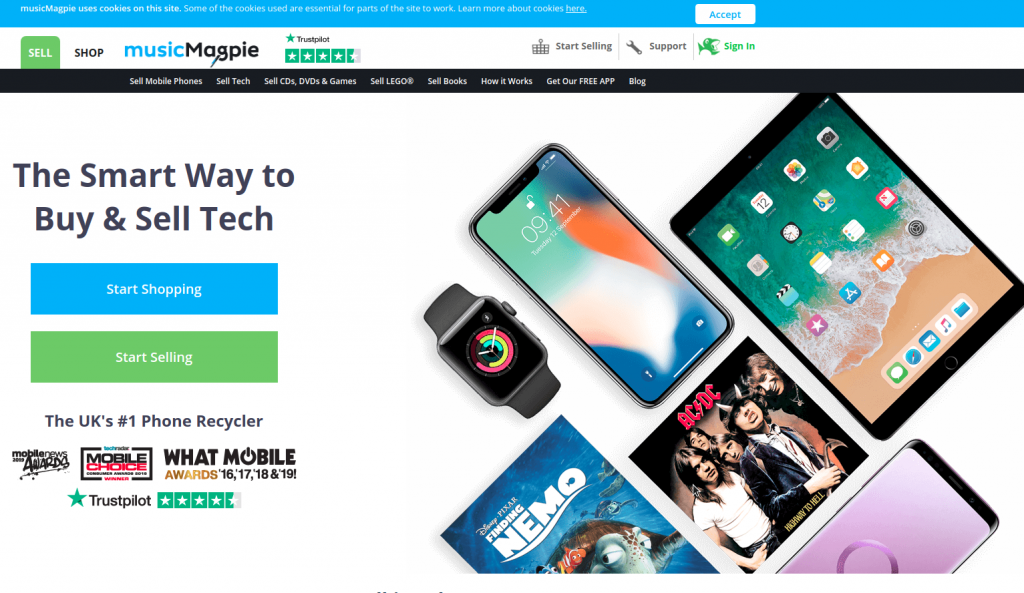
Task: Follow the cookies 'here' link
Action: pos(576,8)
